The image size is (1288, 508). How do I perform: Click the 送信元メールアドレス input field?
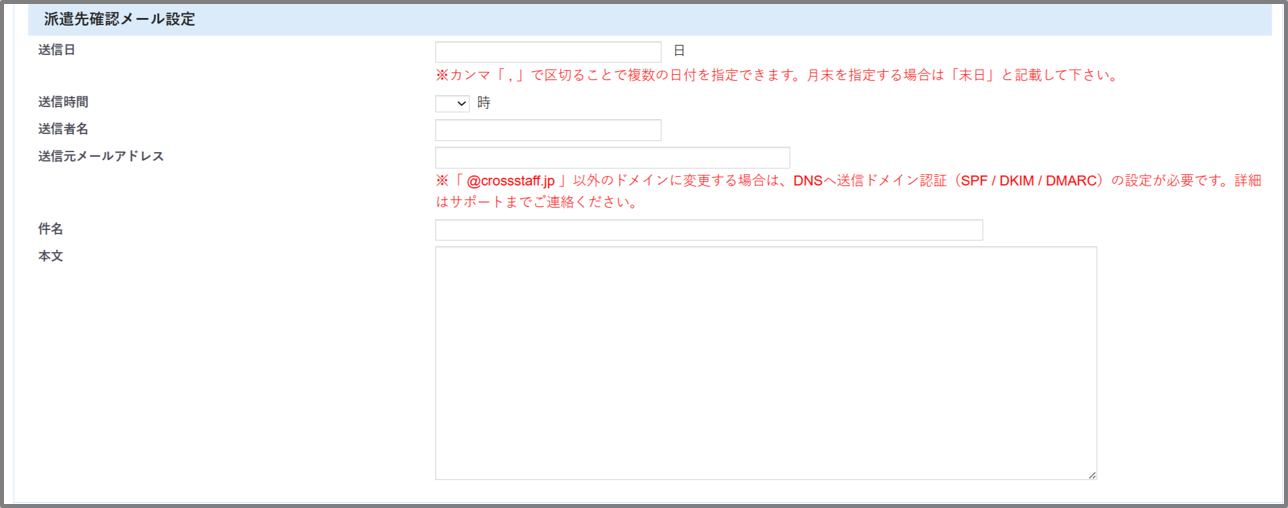tap(612, 157)
